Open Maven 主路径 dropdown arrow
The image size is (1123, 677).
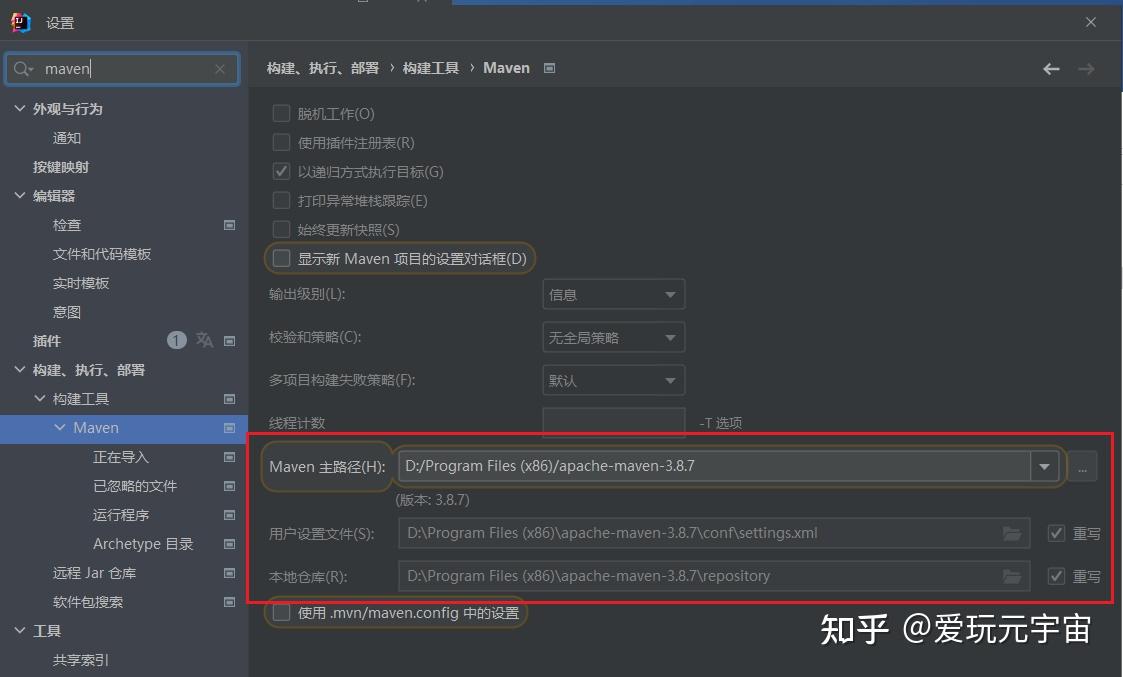(x=1044, y=466)
